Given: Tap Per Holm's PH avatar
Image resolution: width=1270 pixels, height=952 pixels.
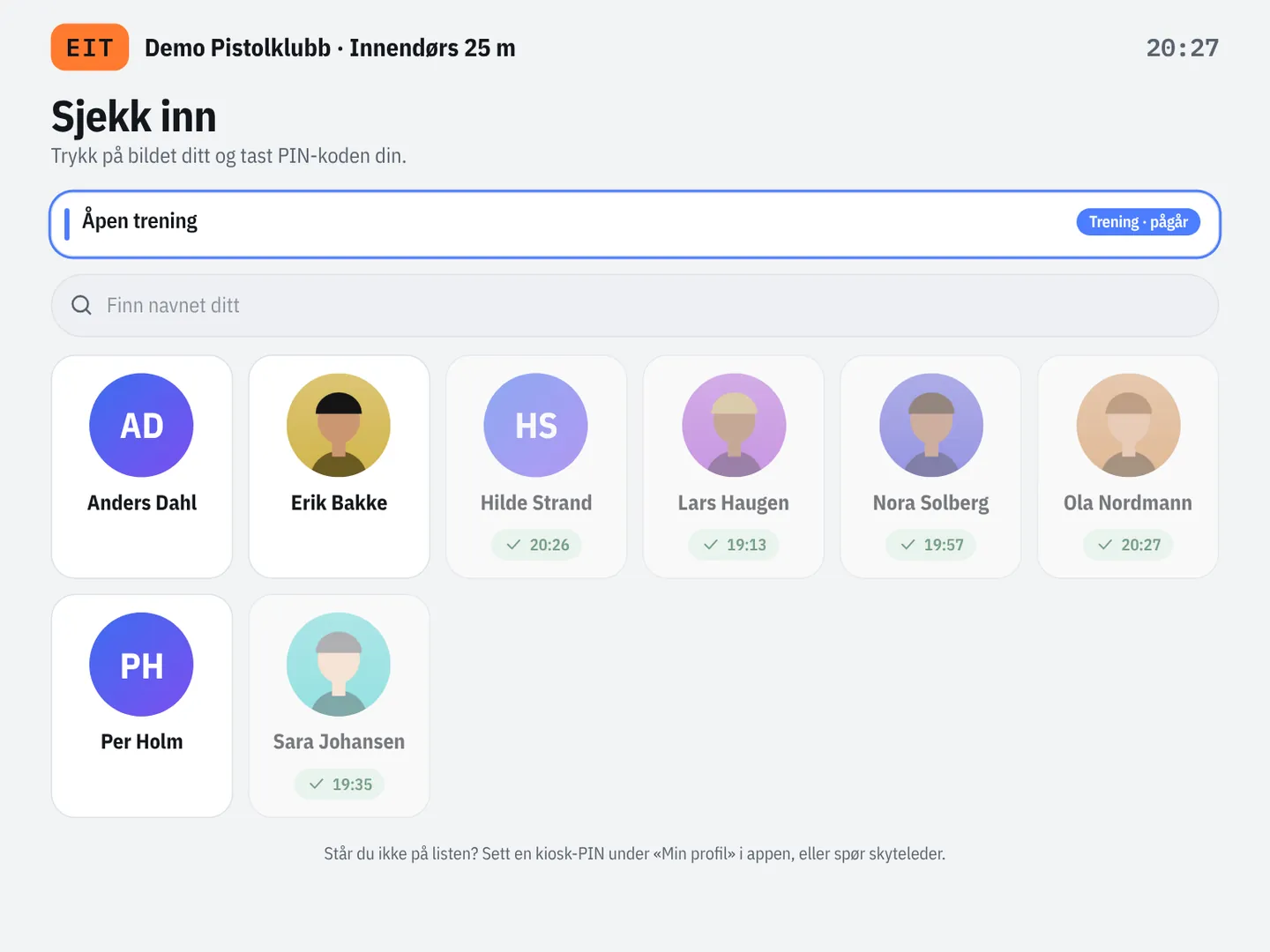Looking at the screenshot, I should pos(141,664).
